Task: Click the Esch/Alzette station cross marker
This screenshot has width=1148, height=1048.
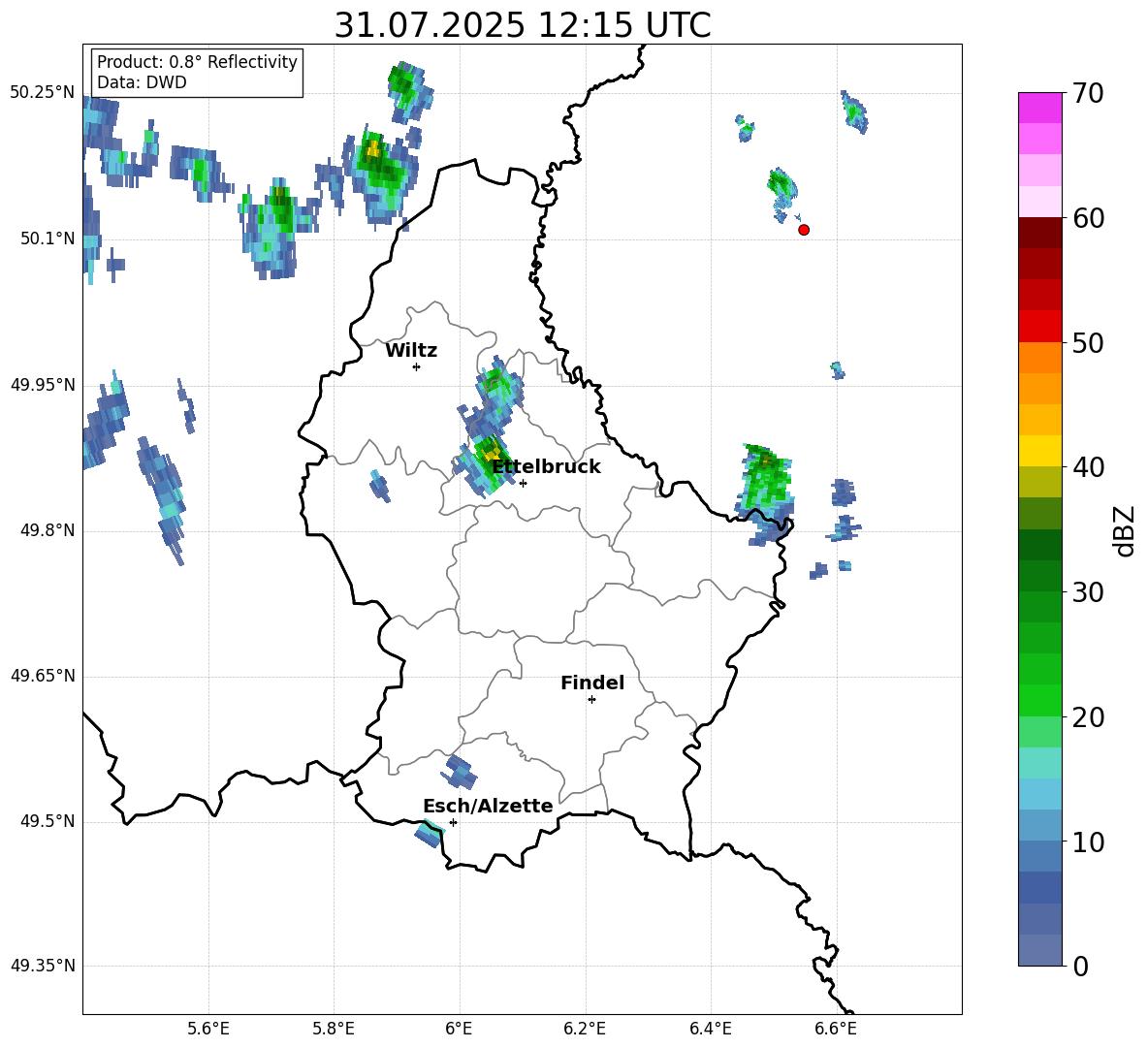Action: click(x=453, y=822)
